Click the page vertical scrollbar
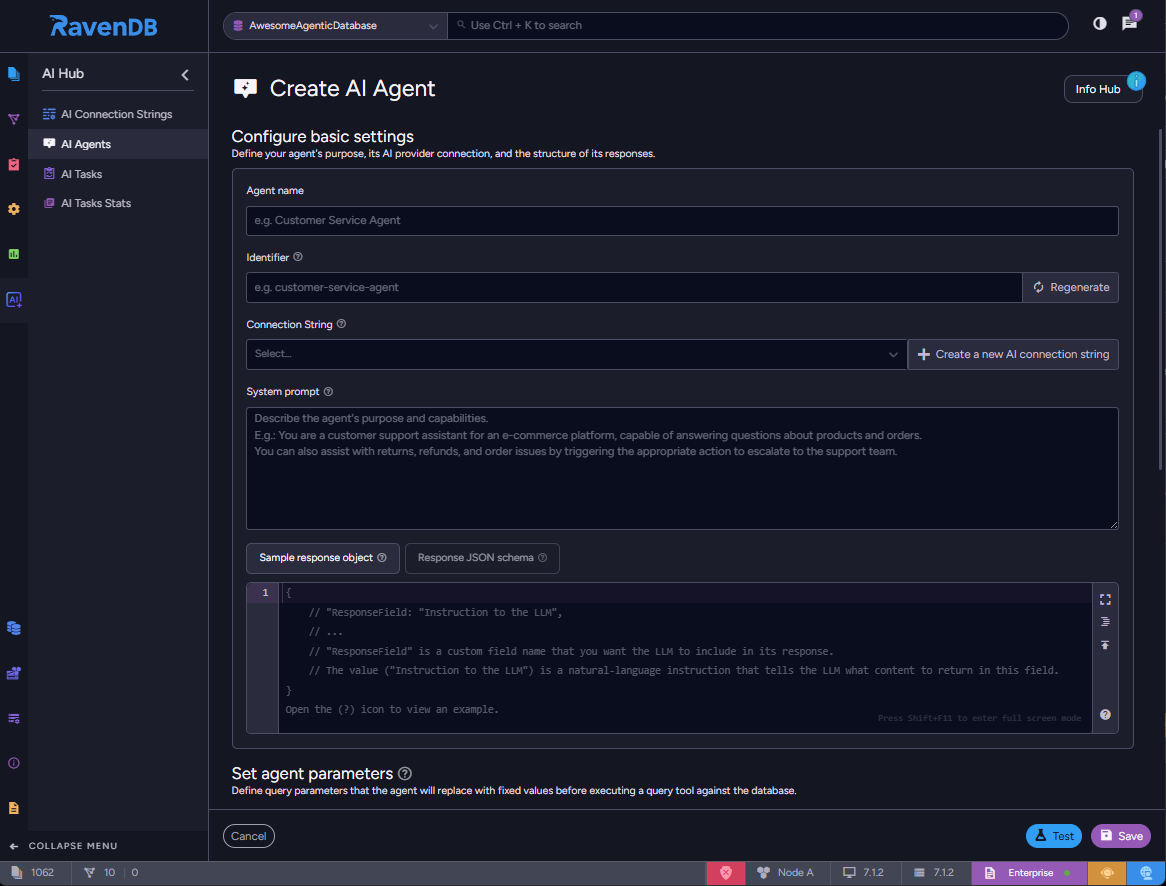The height and width of the screenshot is (886, 1166). (1160, 299)
